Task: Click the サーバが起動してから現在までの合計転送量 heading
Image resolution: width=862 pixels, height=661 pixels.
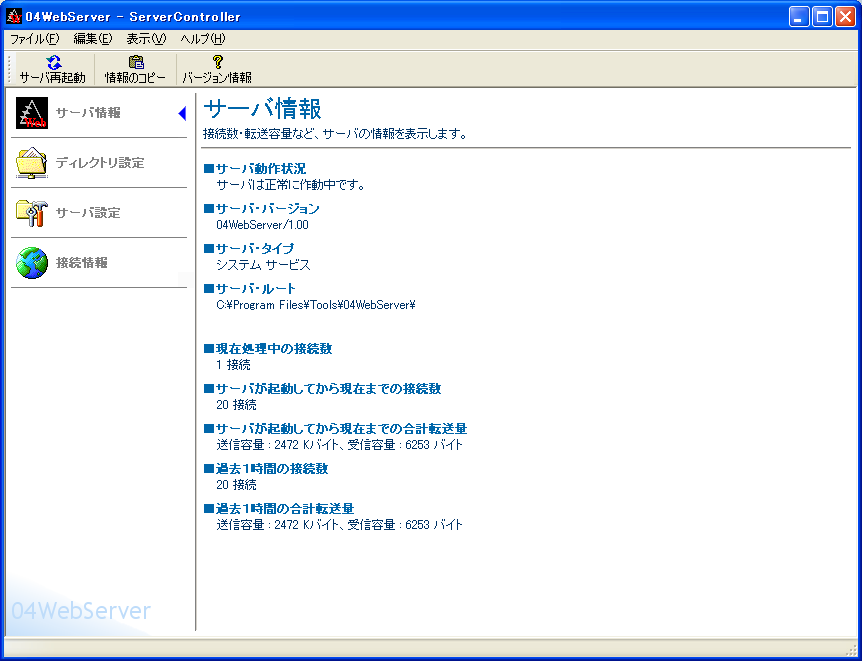Action: (336, 429)
